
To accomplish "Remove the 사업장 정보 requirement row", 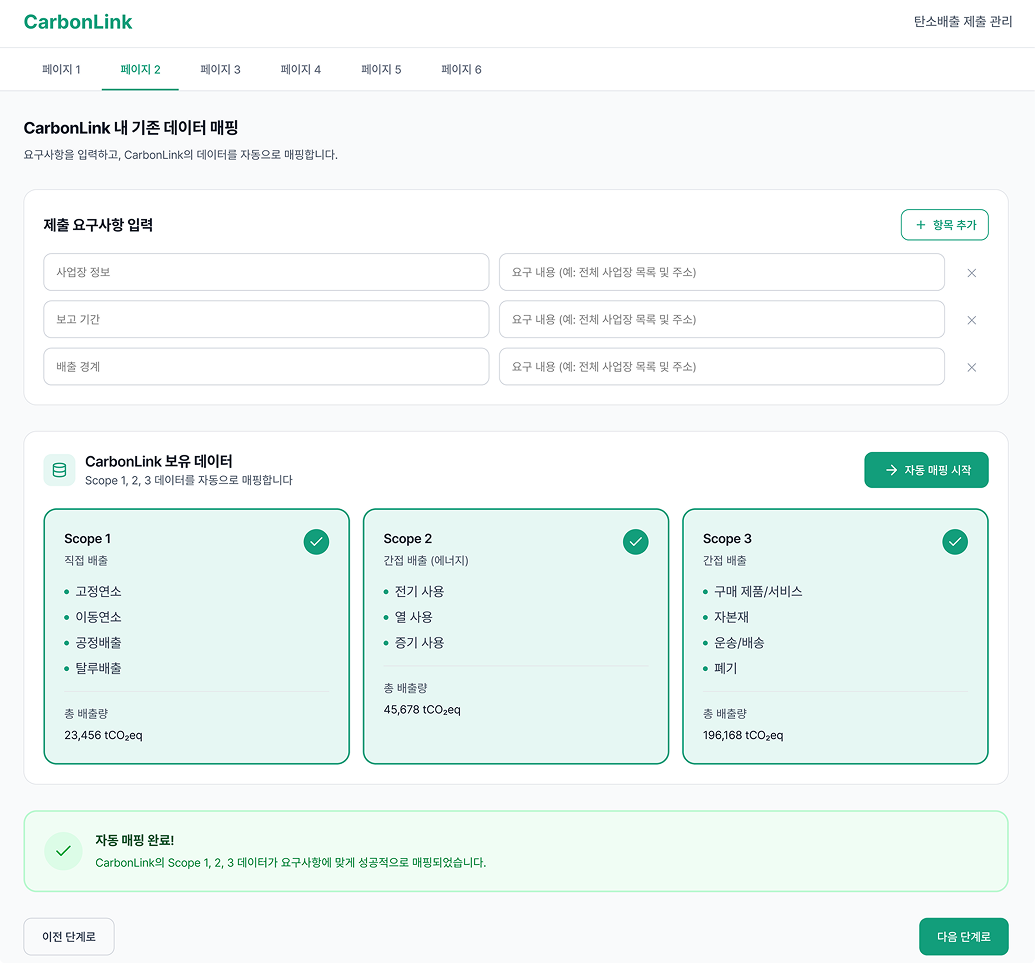I will click(971, 272).
